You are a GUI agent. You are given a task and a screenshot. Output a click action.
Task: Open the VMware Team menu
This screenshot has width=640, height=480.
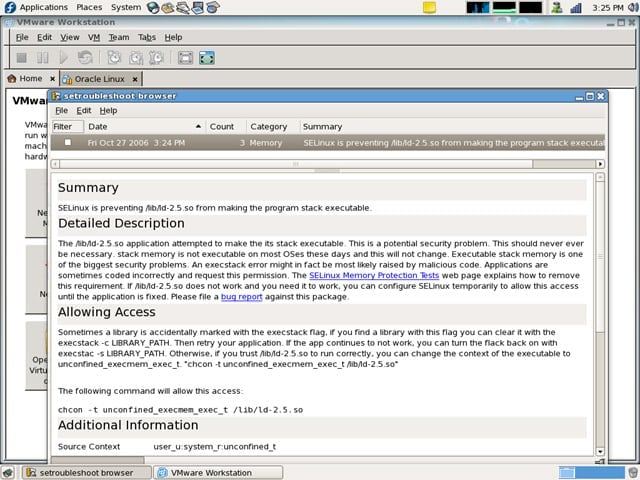119,37
